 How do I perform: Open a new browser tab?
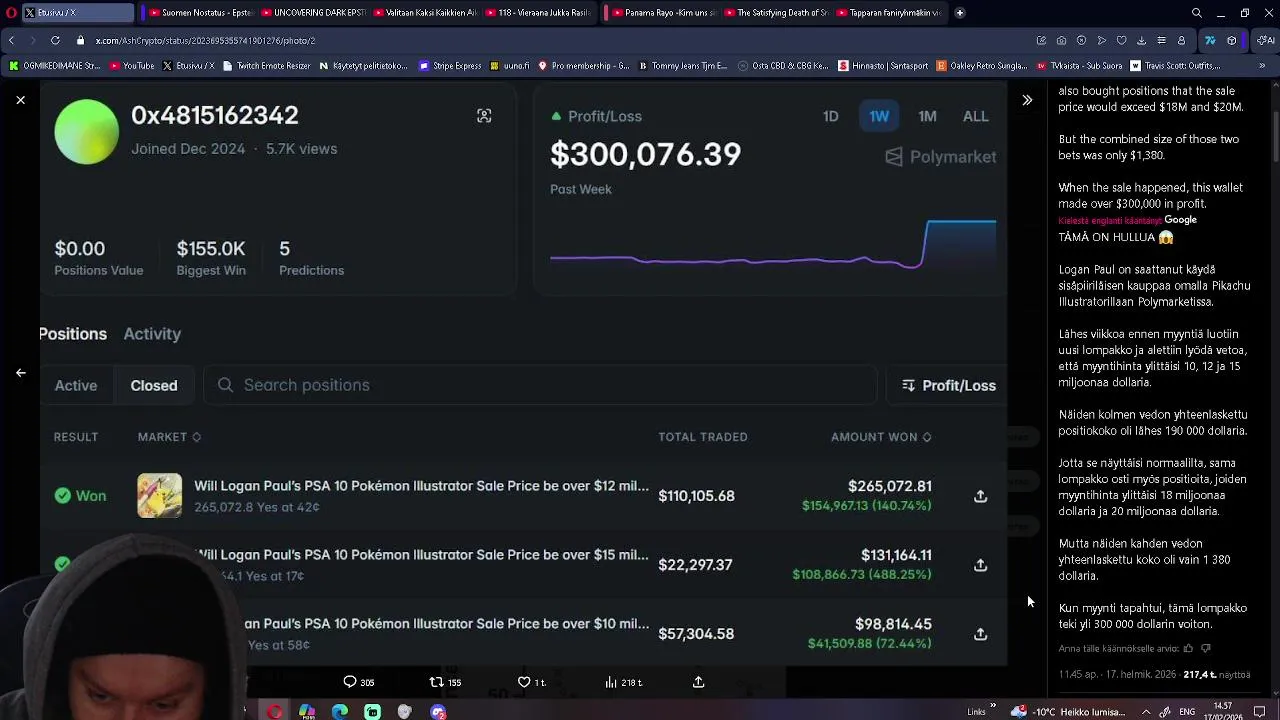pyautogui.click(x=960, y=13)
